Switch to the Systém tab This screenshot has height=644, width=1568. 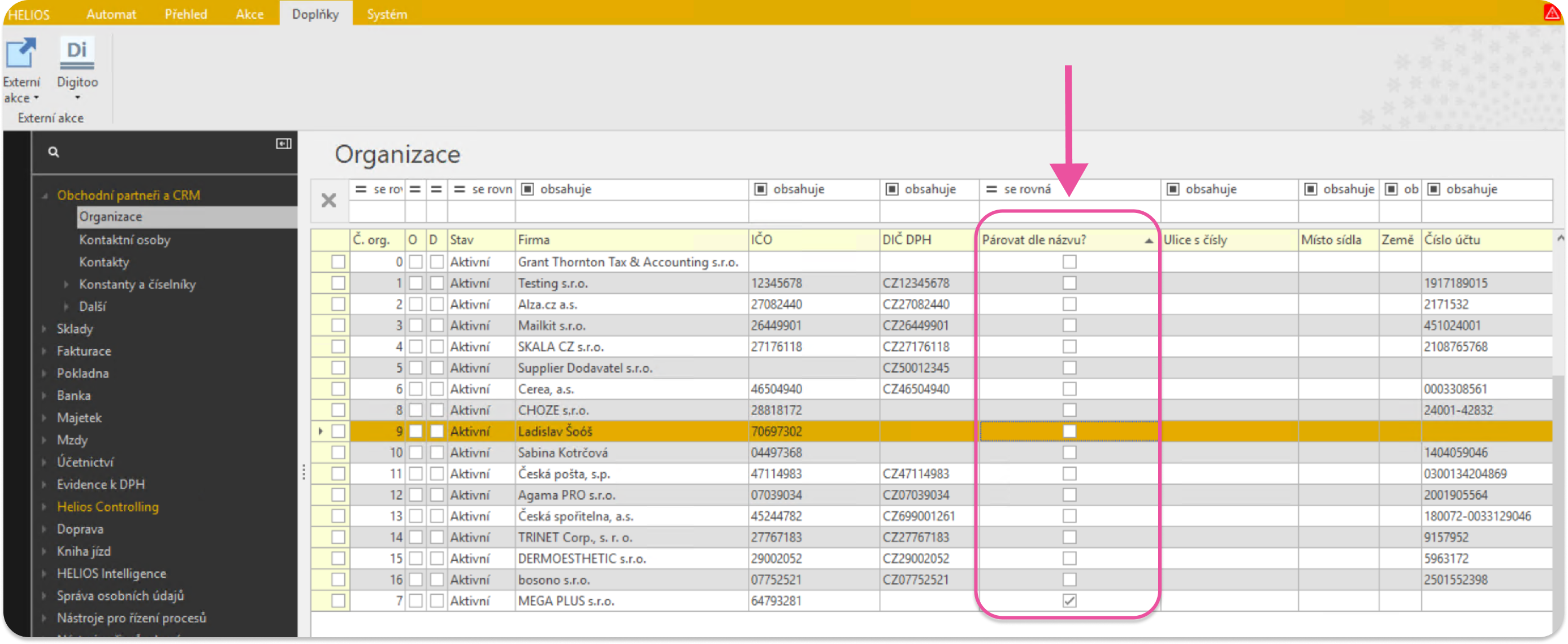point(387,14)
